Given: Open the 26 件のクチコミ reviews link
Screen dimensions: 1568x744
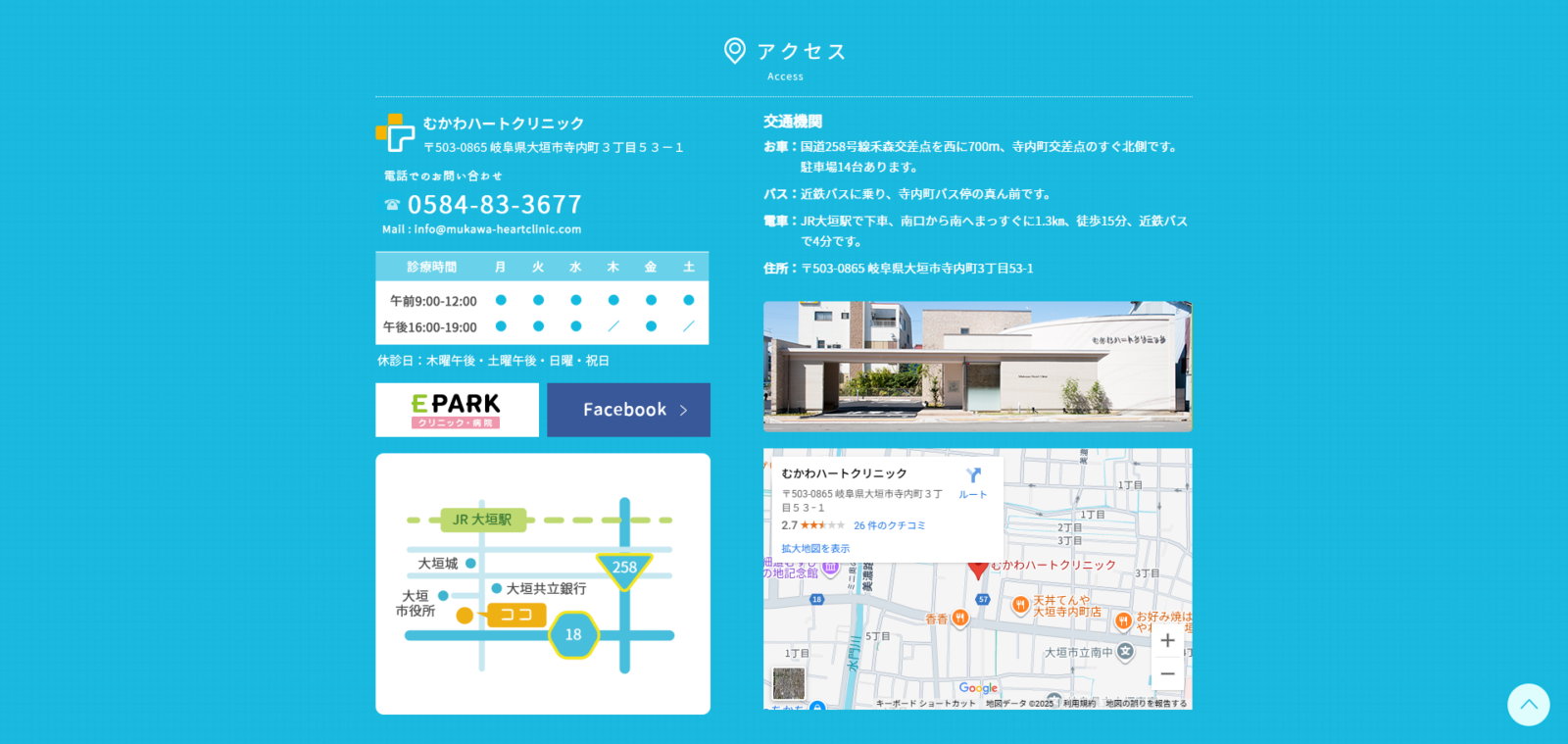Looking at the screenshot, I should click(x=889, y=525).
